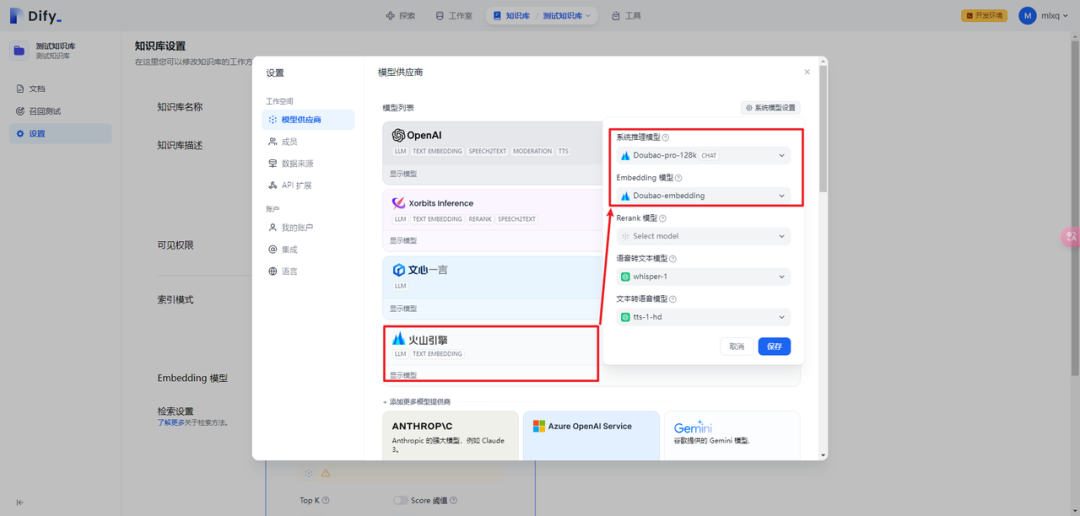
Task: Click help icon next to Top K
Action: (x=325, y=501)
